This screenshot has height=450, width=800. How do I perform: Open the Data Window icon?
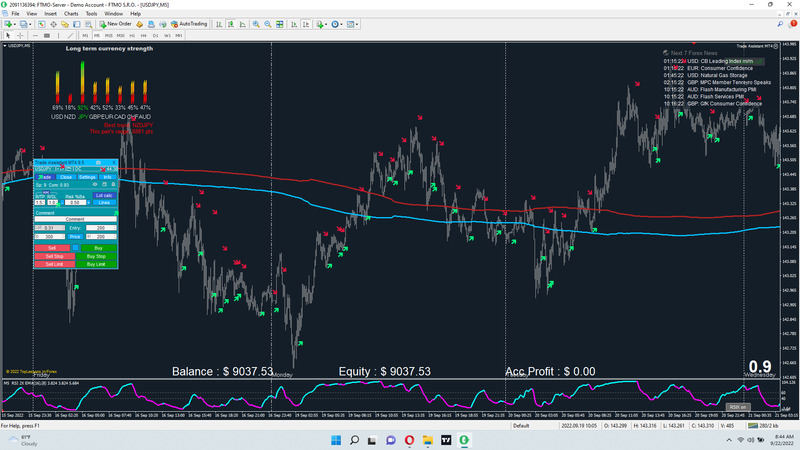(x=53, y=24)
